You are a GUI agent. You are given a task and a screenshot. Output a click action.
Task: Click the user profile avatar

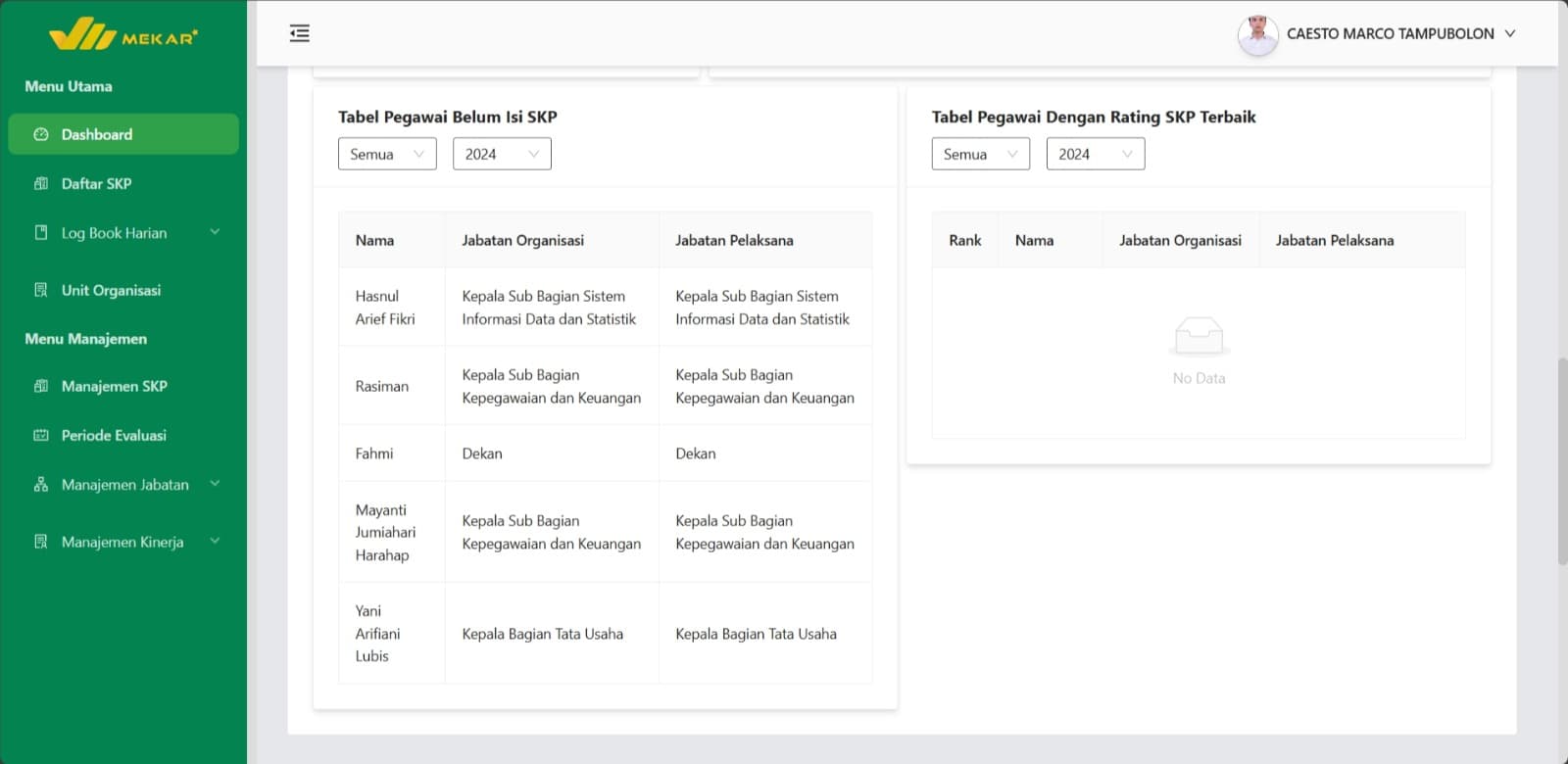pos(1257,34)
